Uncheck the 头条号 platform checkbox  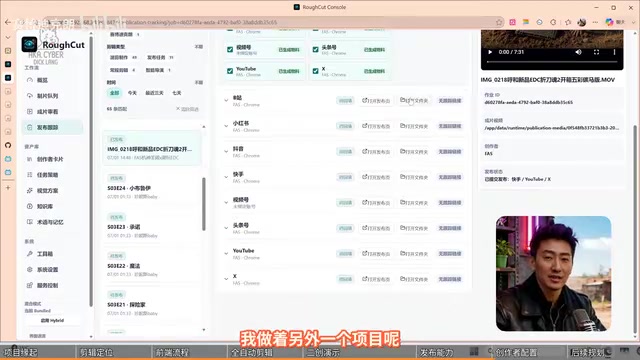pos(316,49)
